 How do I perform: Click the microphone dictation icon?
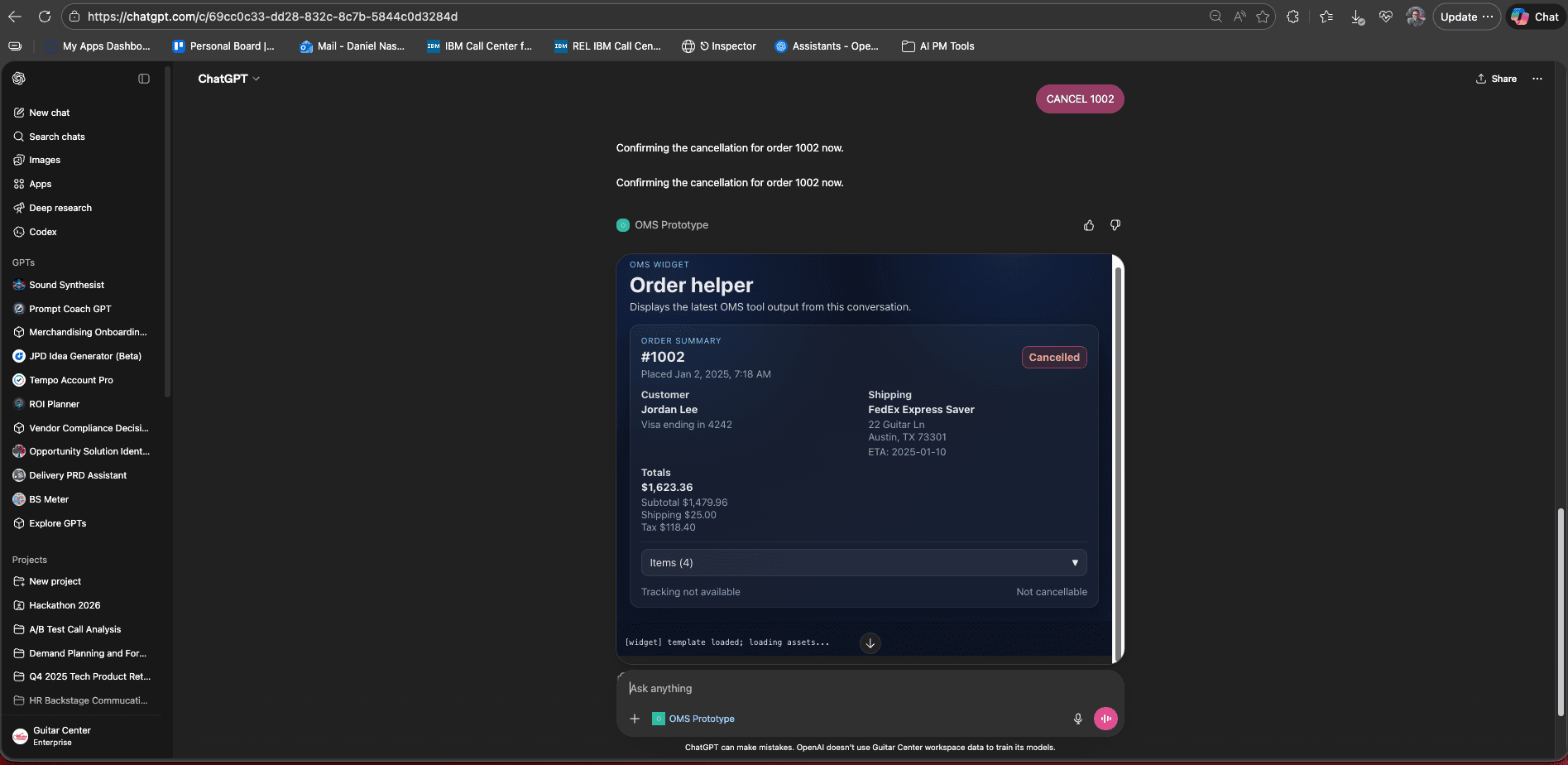pos(1077,719)
